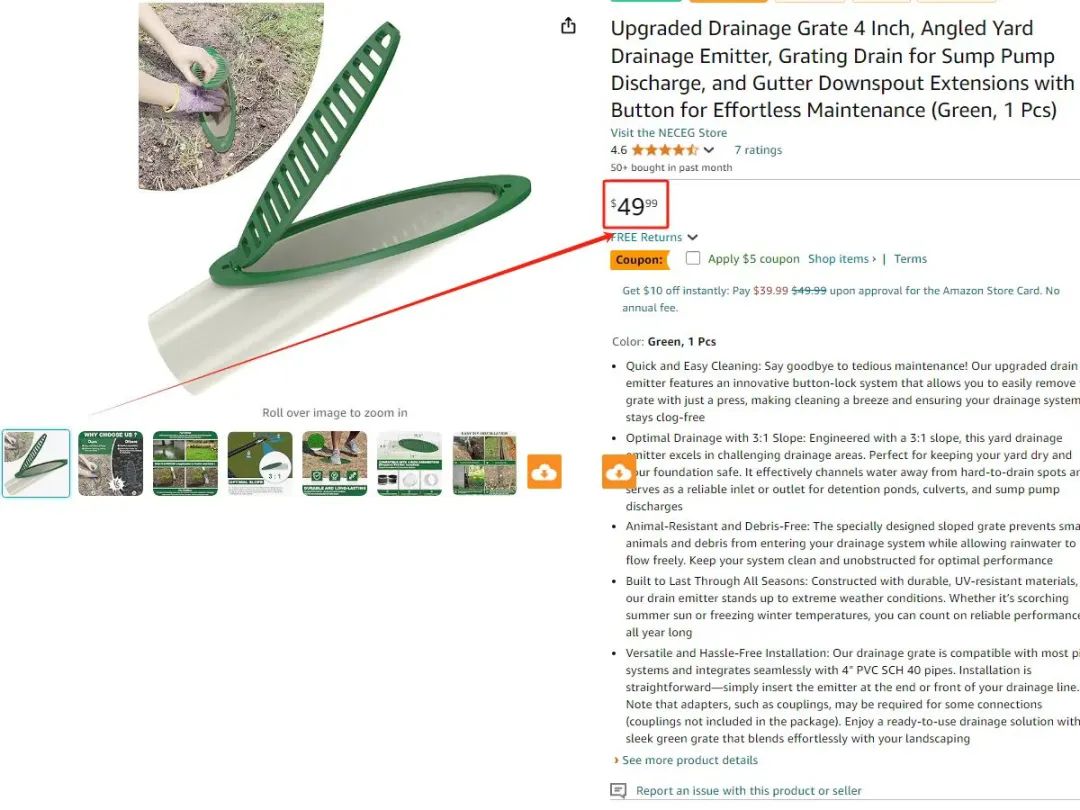Open the coupon Terms link
This screenshot has height=810, width=1080.
tap(910, 259)
